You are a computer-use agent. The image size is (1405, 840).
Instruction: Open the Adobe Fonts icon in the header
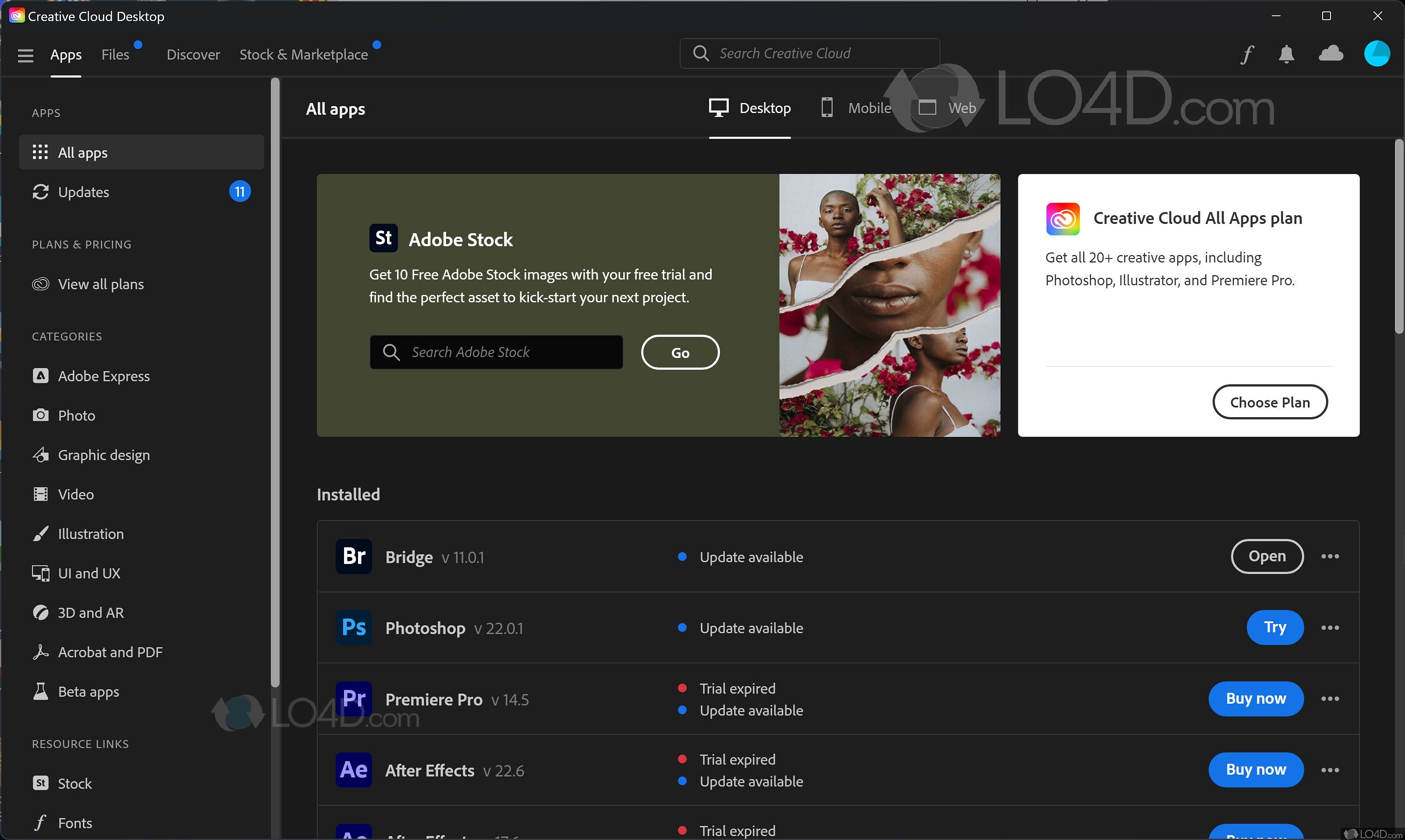(x=1247, y=54)
